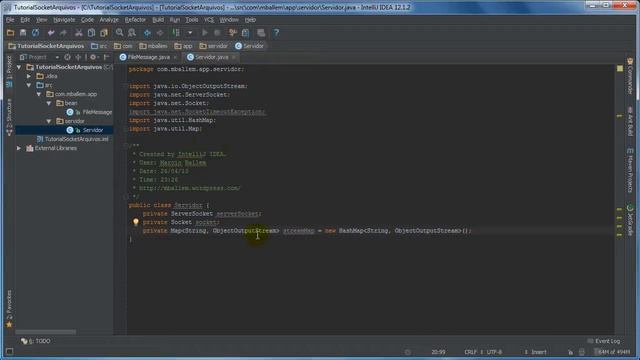Click the Help question mark icon
The height and width of the screenshot is (360, 640).
tap(276, 33)
